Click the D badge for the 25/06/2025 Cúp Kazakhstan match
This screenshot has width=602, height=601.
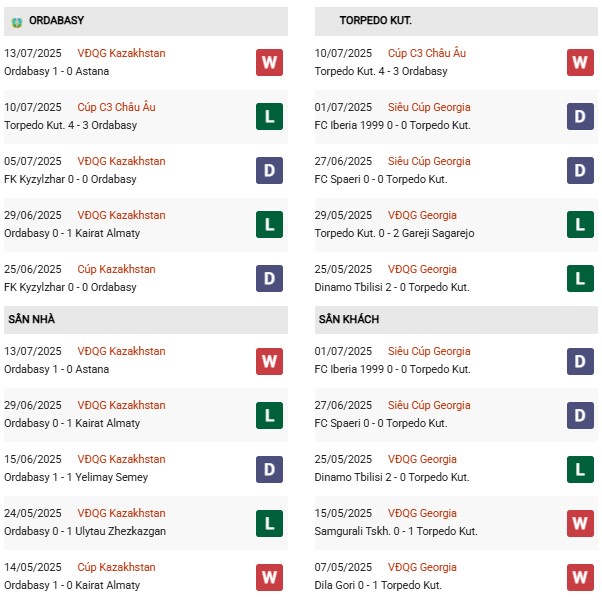269,278
